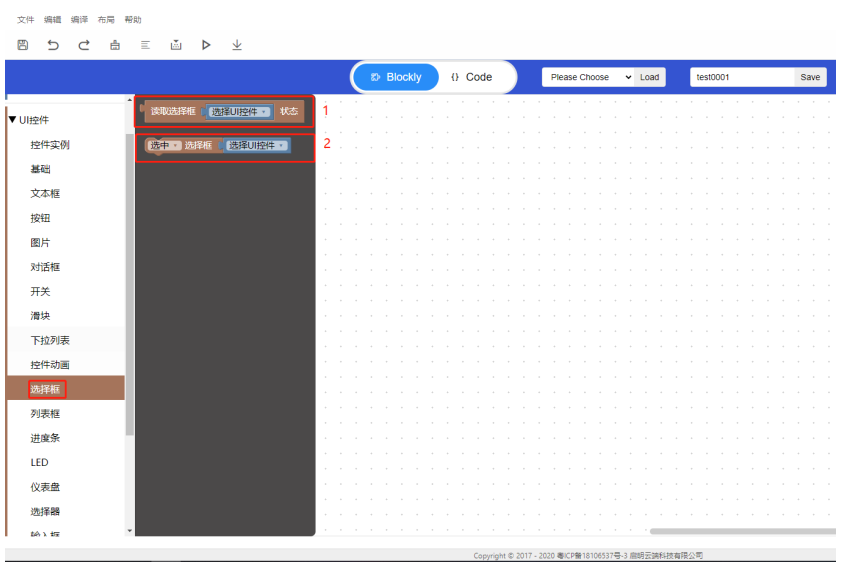866x571 pixels.
Task: Select the 按钮 category
Action: click(x=40, y=218)
